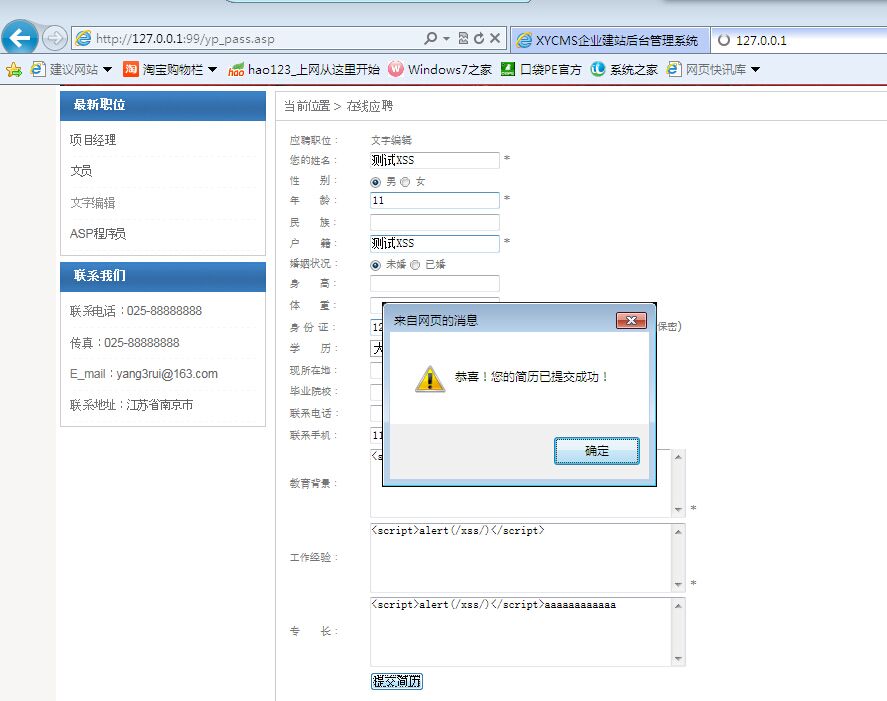Click the 身高 input field
Image resolution: width=887 pixels, height=701 pixels.
pos(434,283)
